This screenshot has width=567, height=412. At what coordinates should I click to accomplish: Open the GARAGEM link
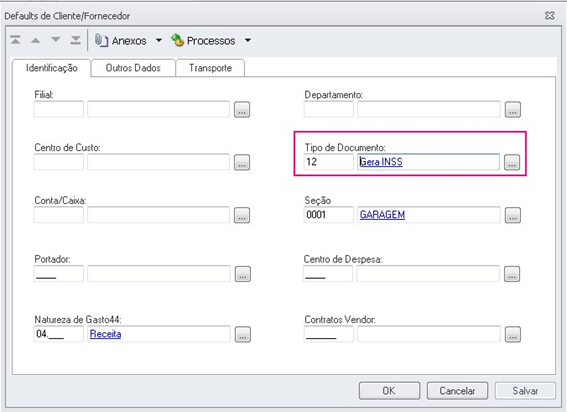pos(382,215)
